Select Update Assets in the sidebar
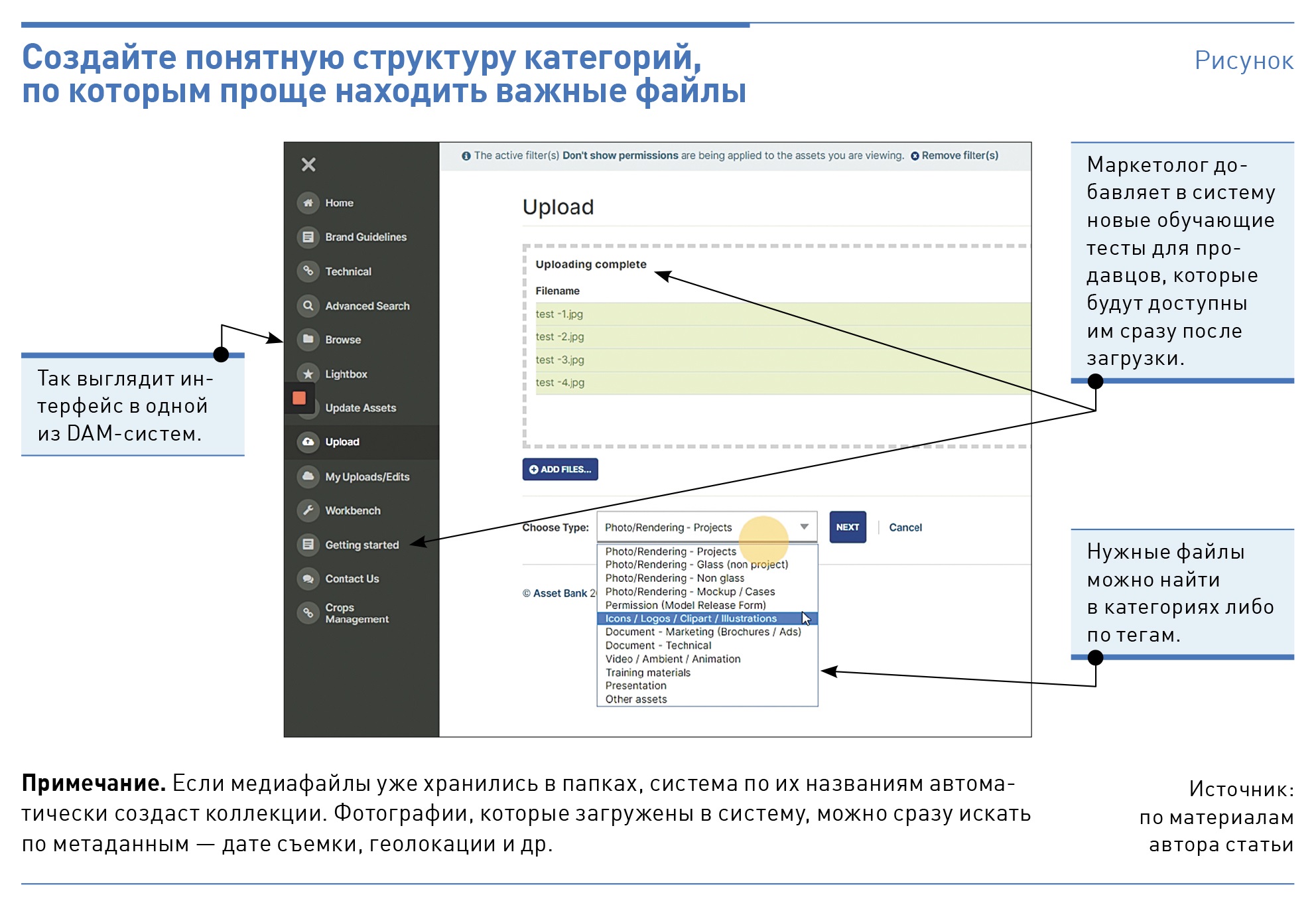The image size is (1316, 903). [x=360, y=408]
